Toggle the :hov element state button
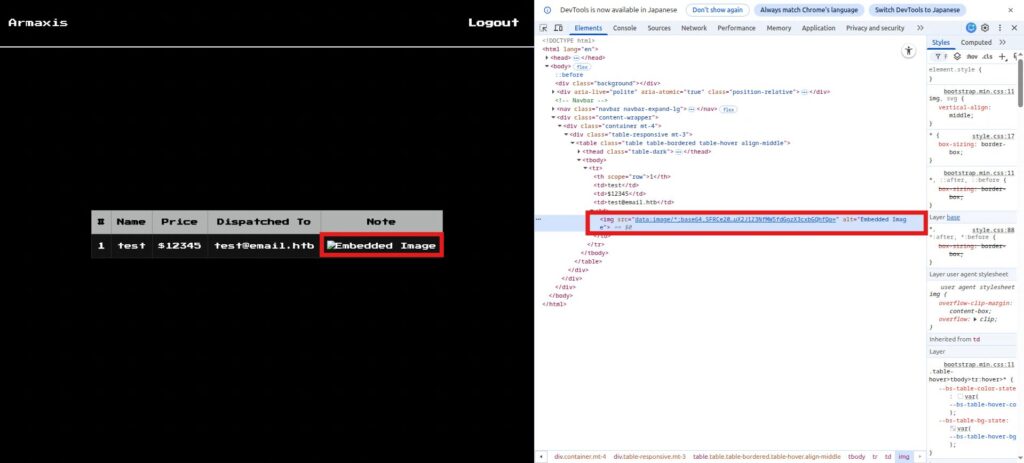The height and width of the screenshot is (463, 1024). pos(970,57)
